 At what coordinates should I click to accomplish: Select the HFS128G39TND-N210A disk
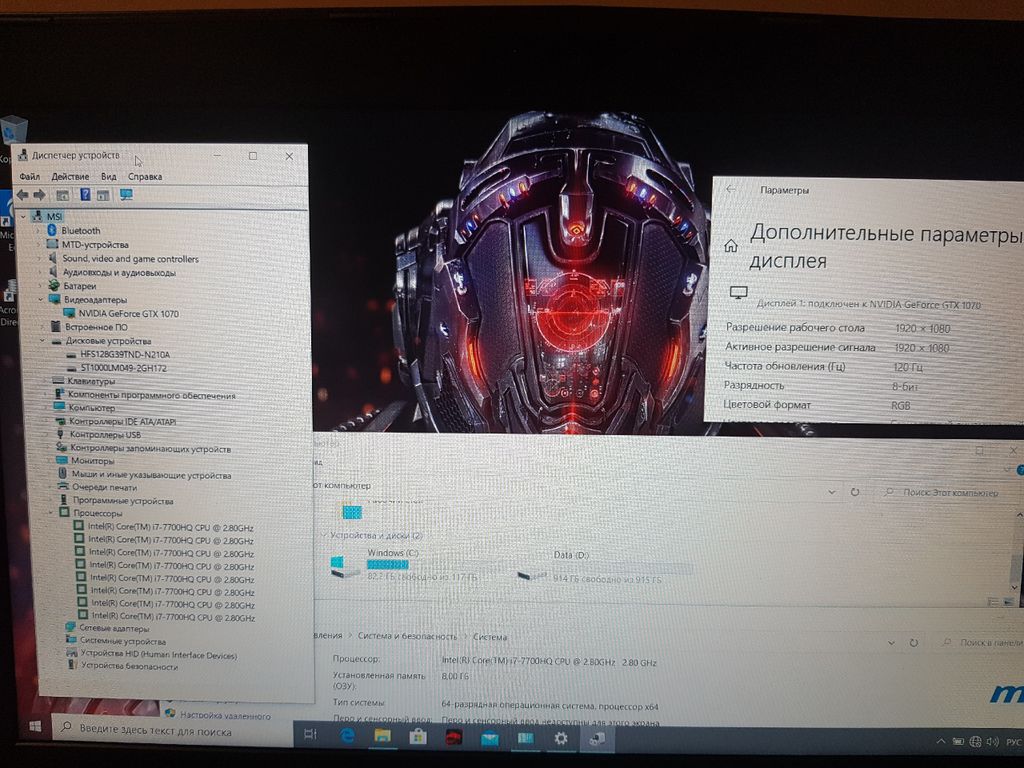pos(125,355)
